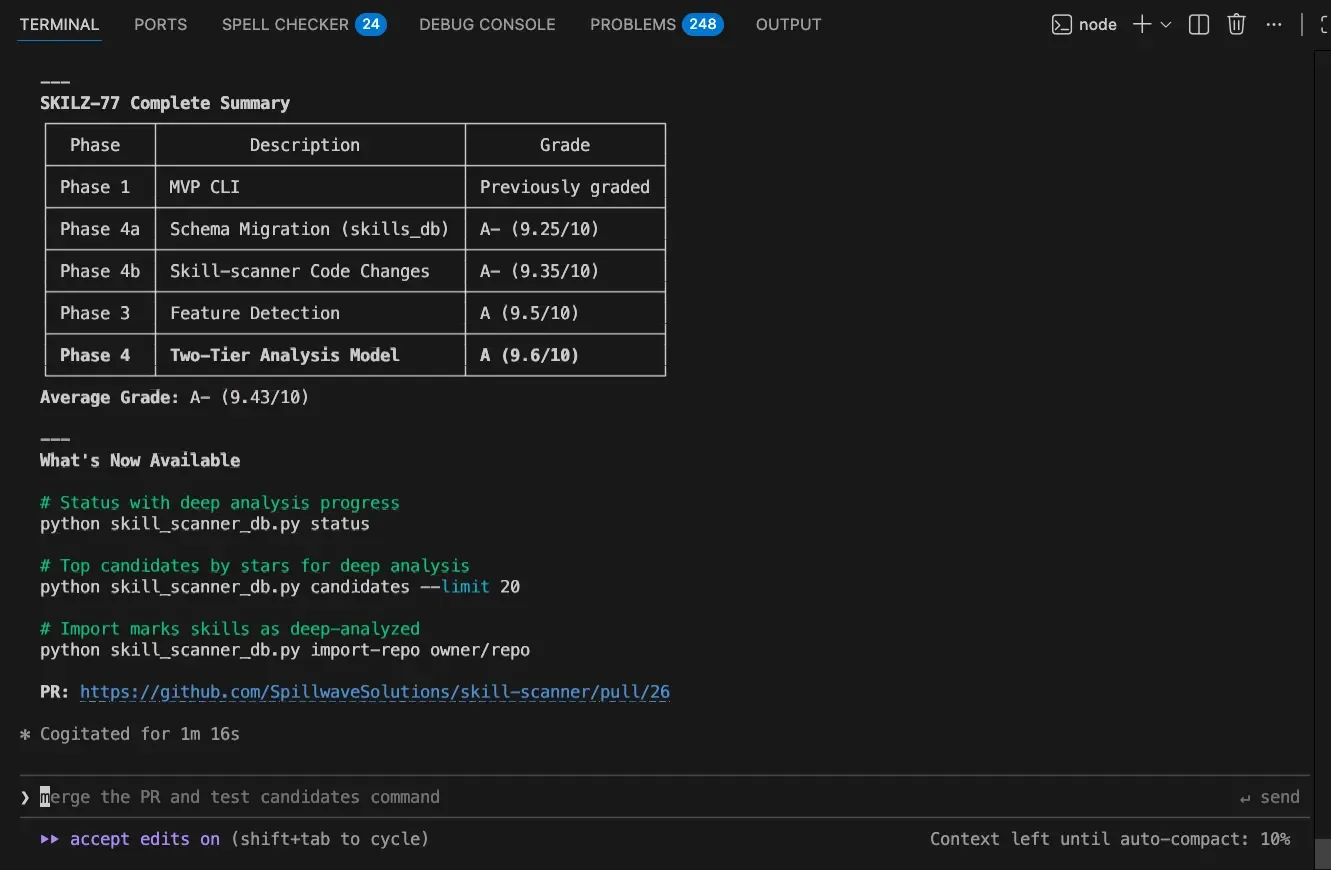Image resolution: width=1331 pixels, height=870 pixels.
Task: Click the node terminal shell icon
Action: [1062, 25]
